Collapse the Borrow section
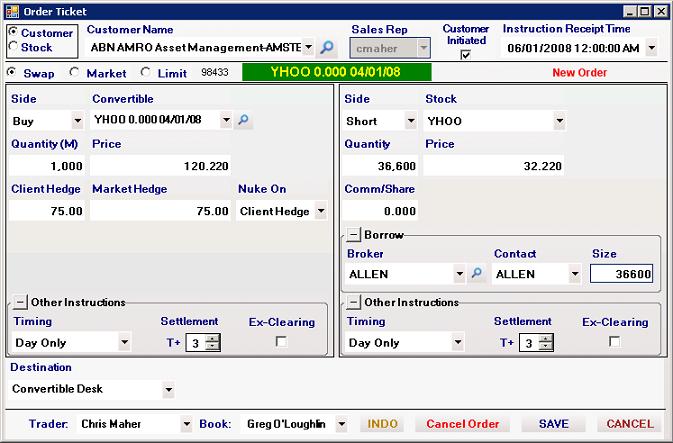This screenshot has height=443, width=673. pos(353,234)
